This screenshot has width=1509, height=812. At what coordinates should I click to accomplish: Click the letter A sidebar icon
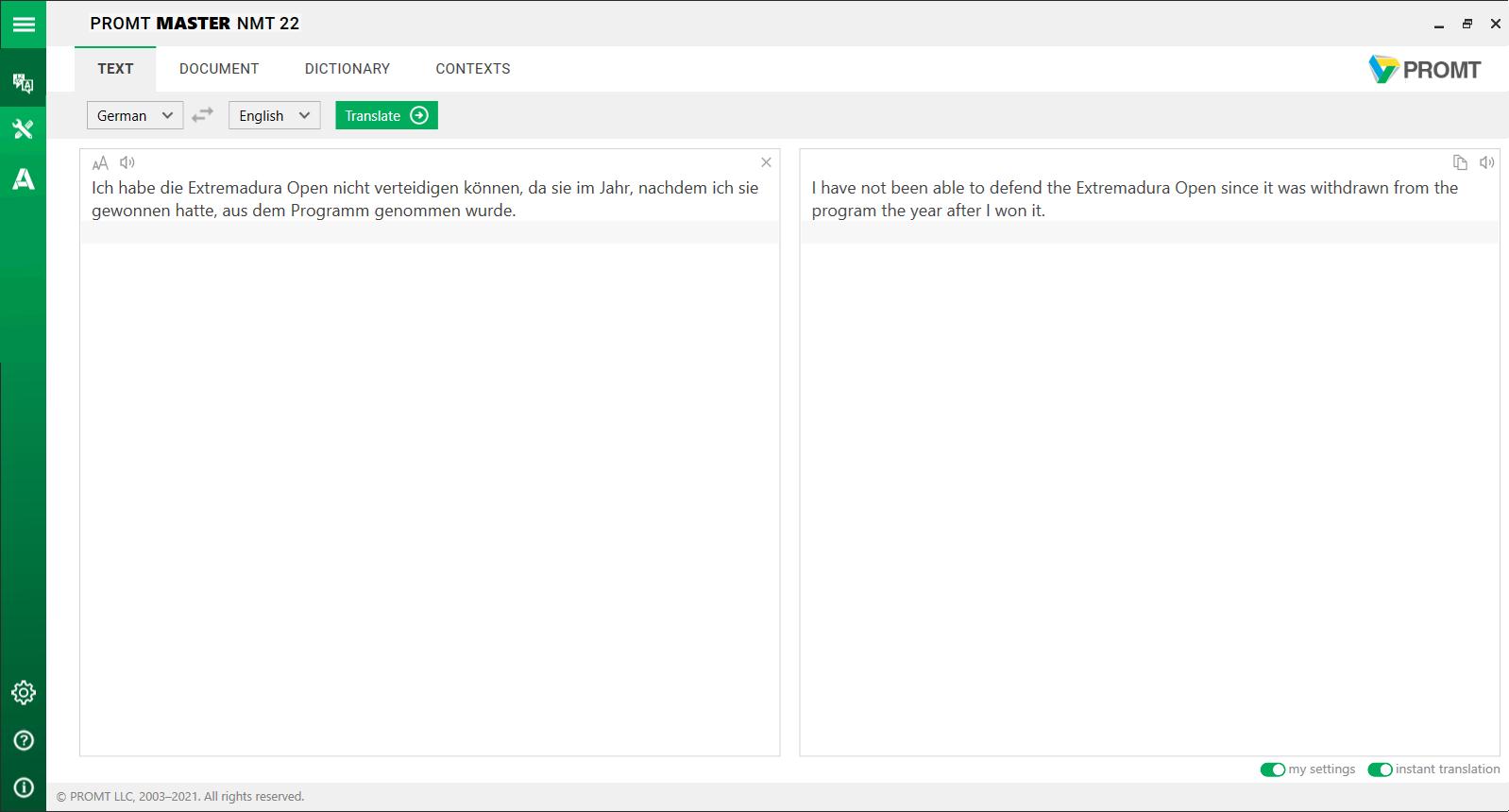[23, 178]
